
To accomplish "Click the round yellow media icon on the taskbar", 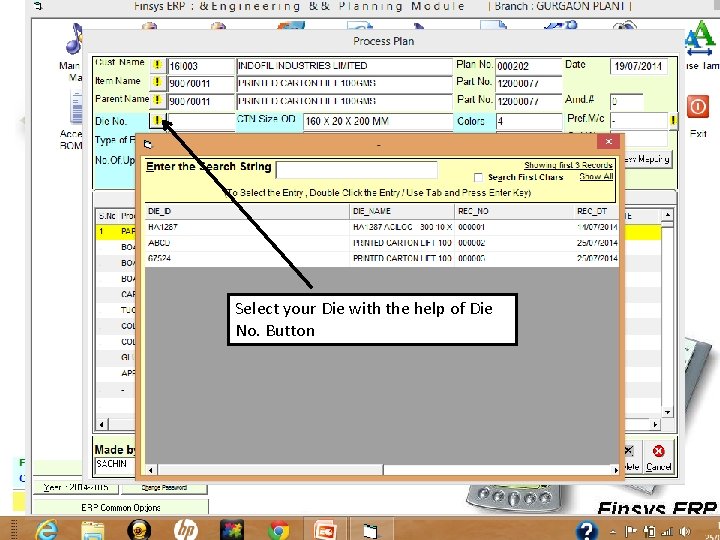I will coord(139,529).
